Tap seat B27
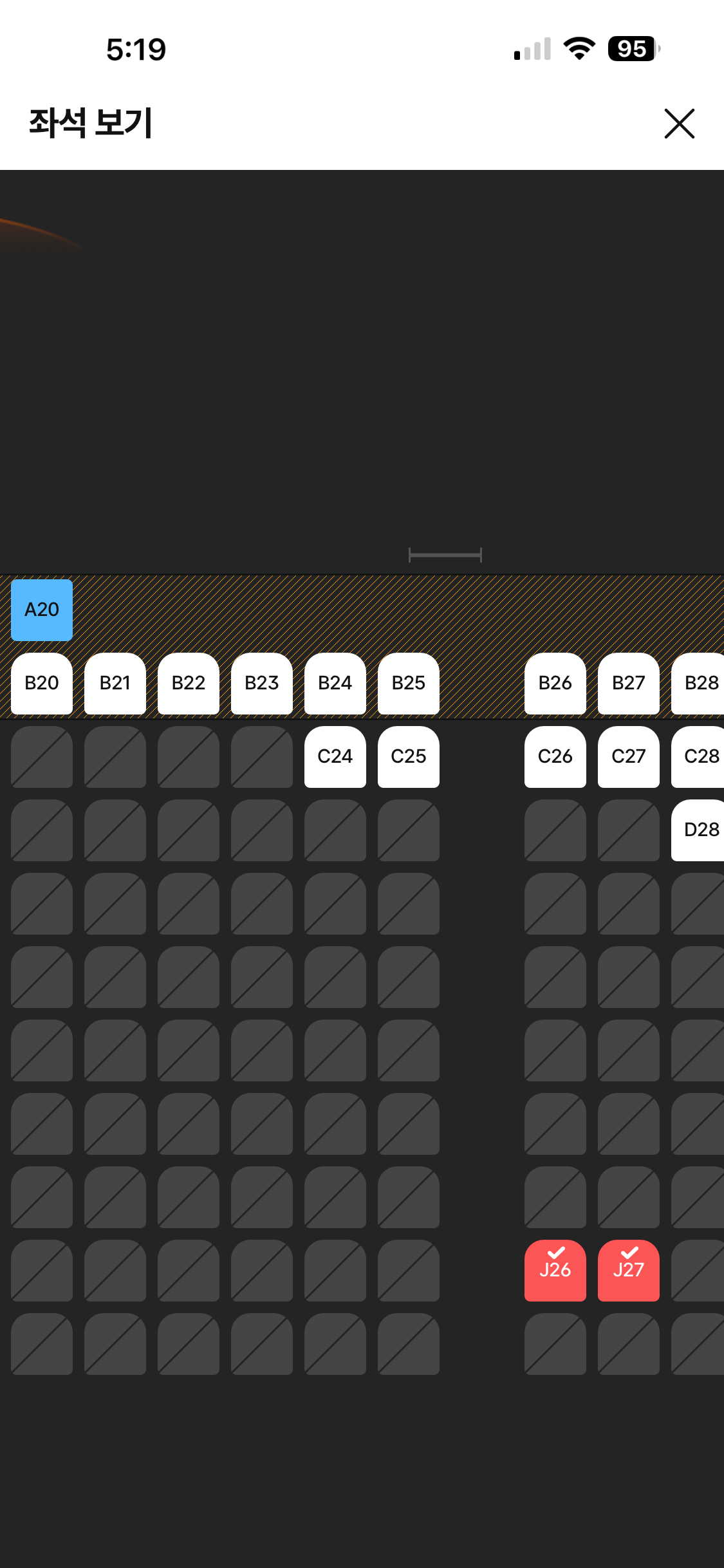The width and height of the screenshot is (724, 1568). pos(628,683)
